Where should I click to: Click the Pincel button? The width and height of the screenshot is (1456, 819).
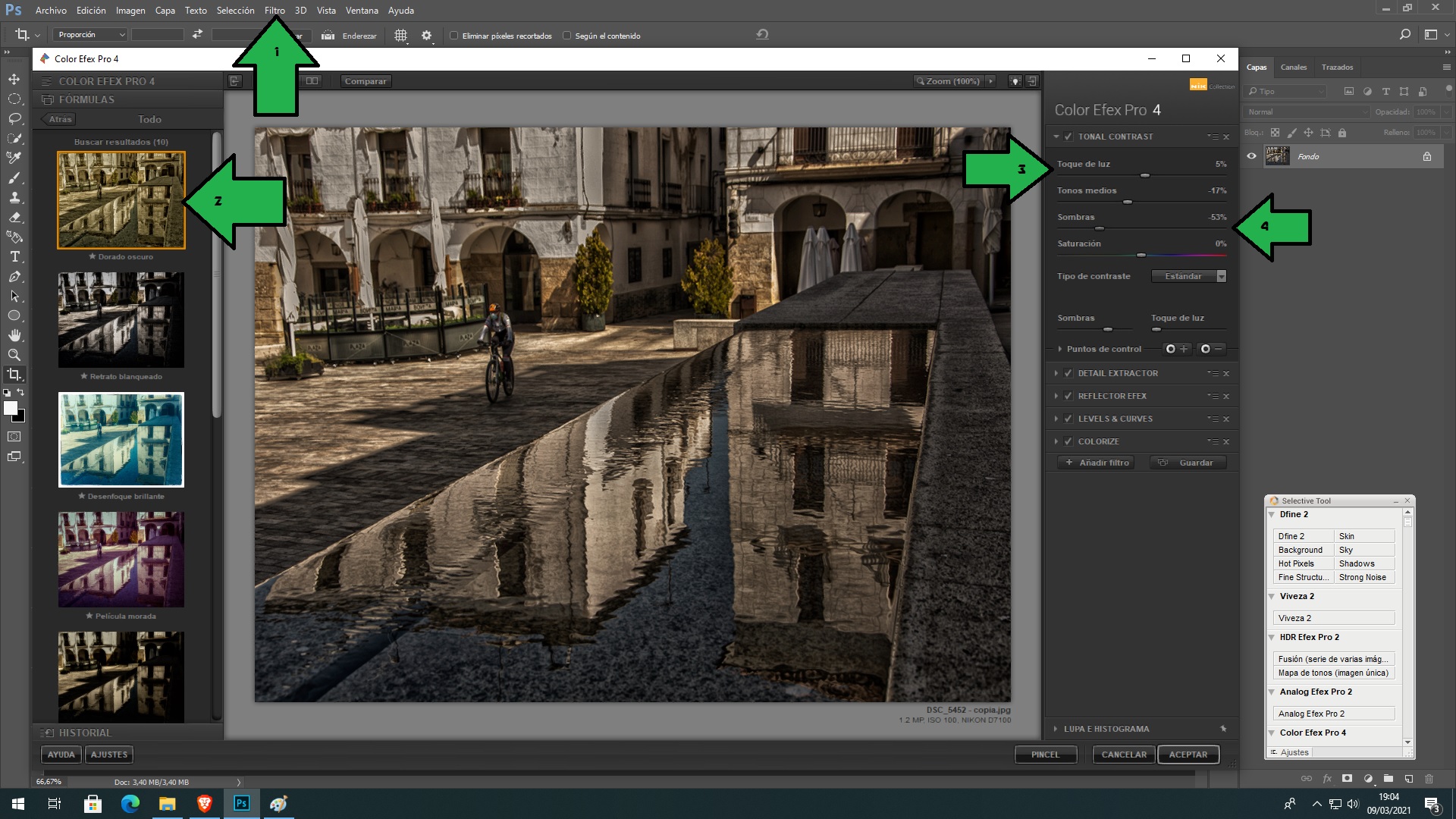click(1045, 755)
